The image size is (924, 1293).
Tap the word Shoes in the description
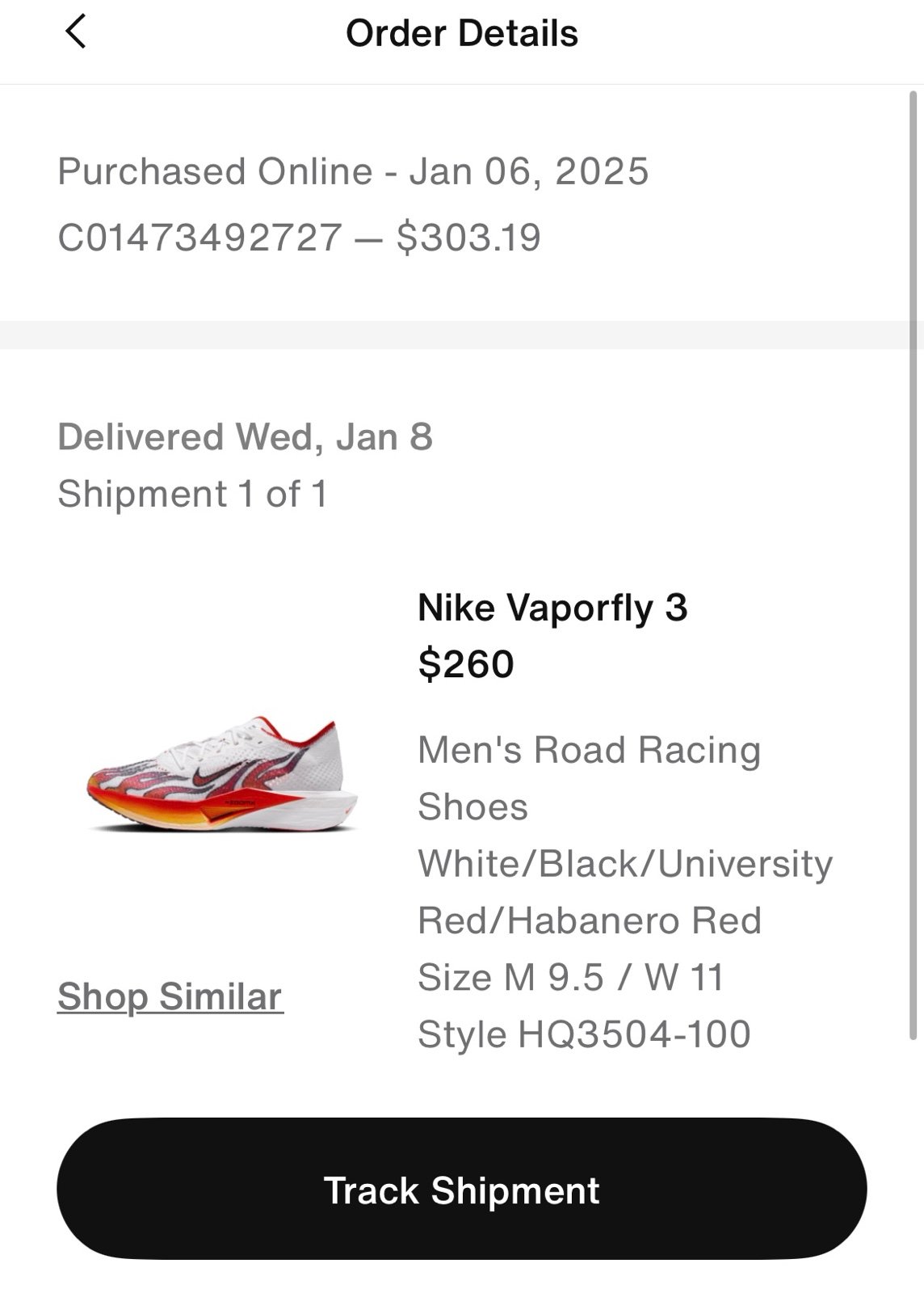(472, 807)
